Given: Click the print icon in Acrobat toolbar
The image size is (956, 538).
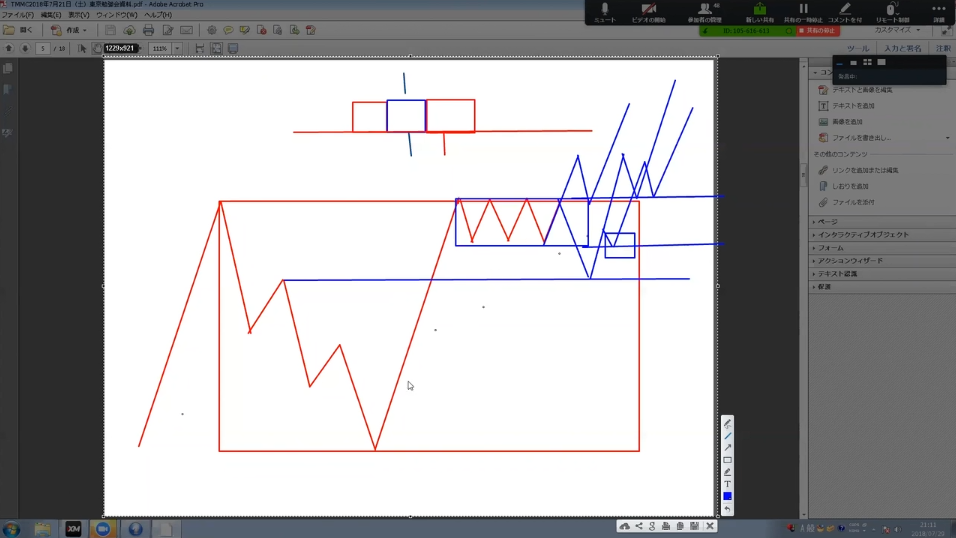Looking at the screenshot, I should pyautogui.click(x=148, y=31).
